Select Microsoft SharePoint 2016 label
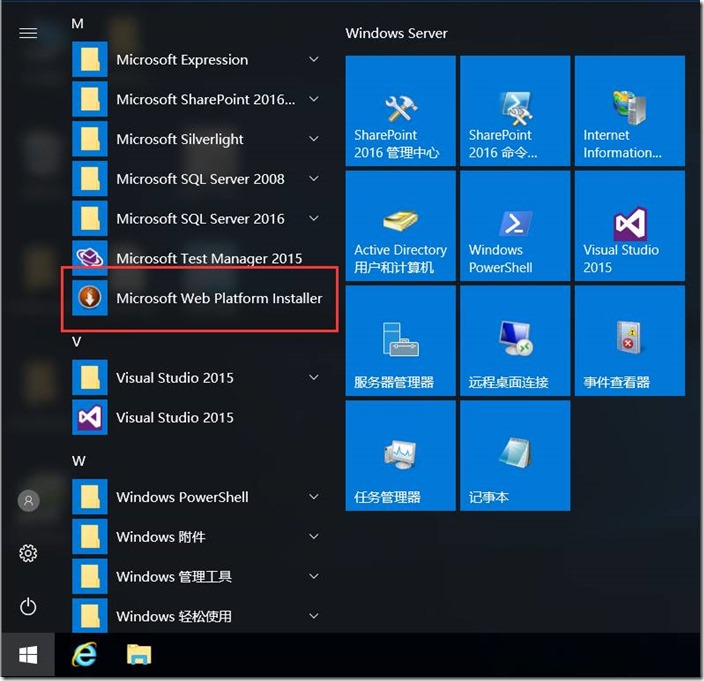This screenshot has height=681, width=704. click(x=206, y=99)
